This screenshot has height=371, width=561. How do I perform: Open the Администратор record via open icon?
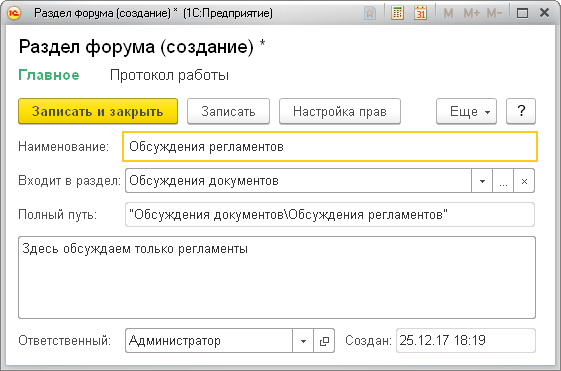[324, 341]
